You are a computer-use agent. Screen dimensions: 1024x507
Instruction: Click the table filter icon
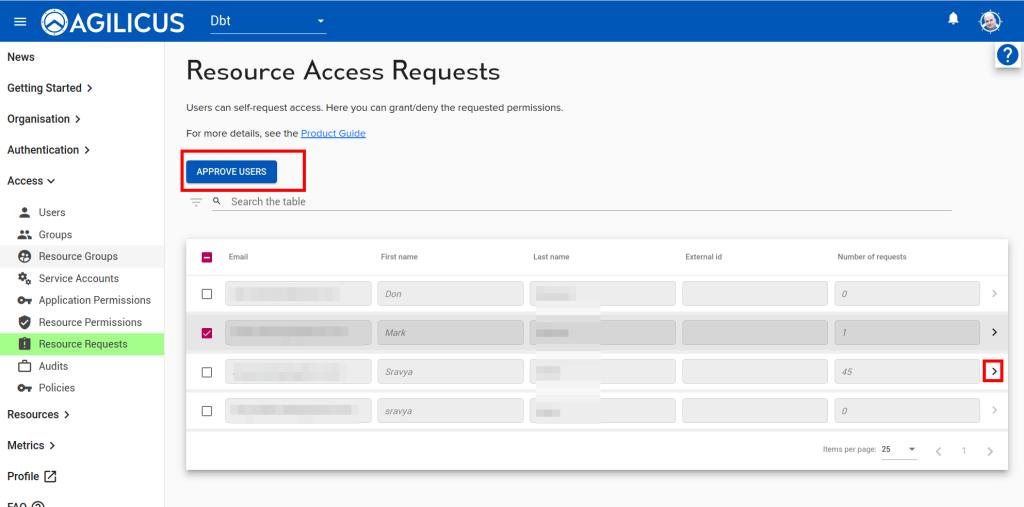click(196, 202)
